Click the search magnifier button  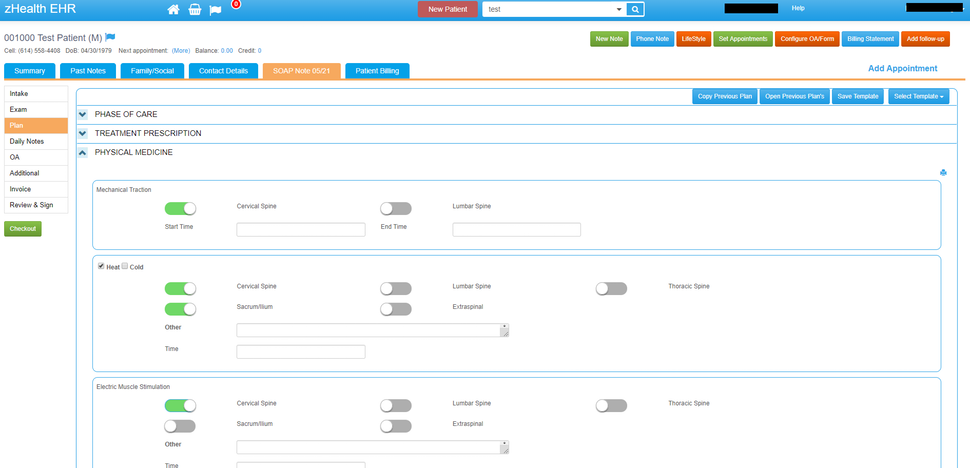pyautogui.click(x=635, y=9)
